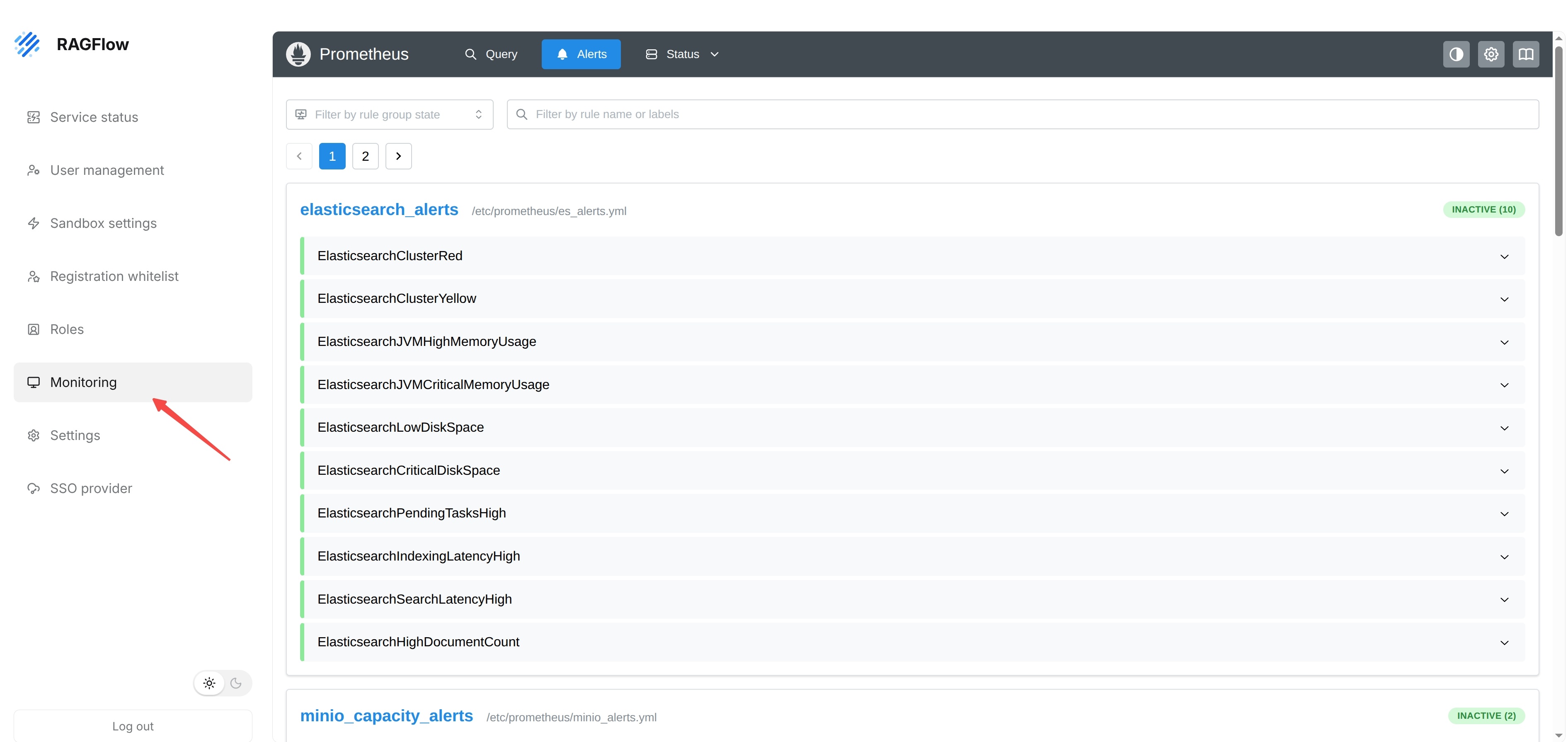The height and width of the screenshot is (742, 1568).
Task: Click the SSO provider cloud icon
Action: [34, 488]
